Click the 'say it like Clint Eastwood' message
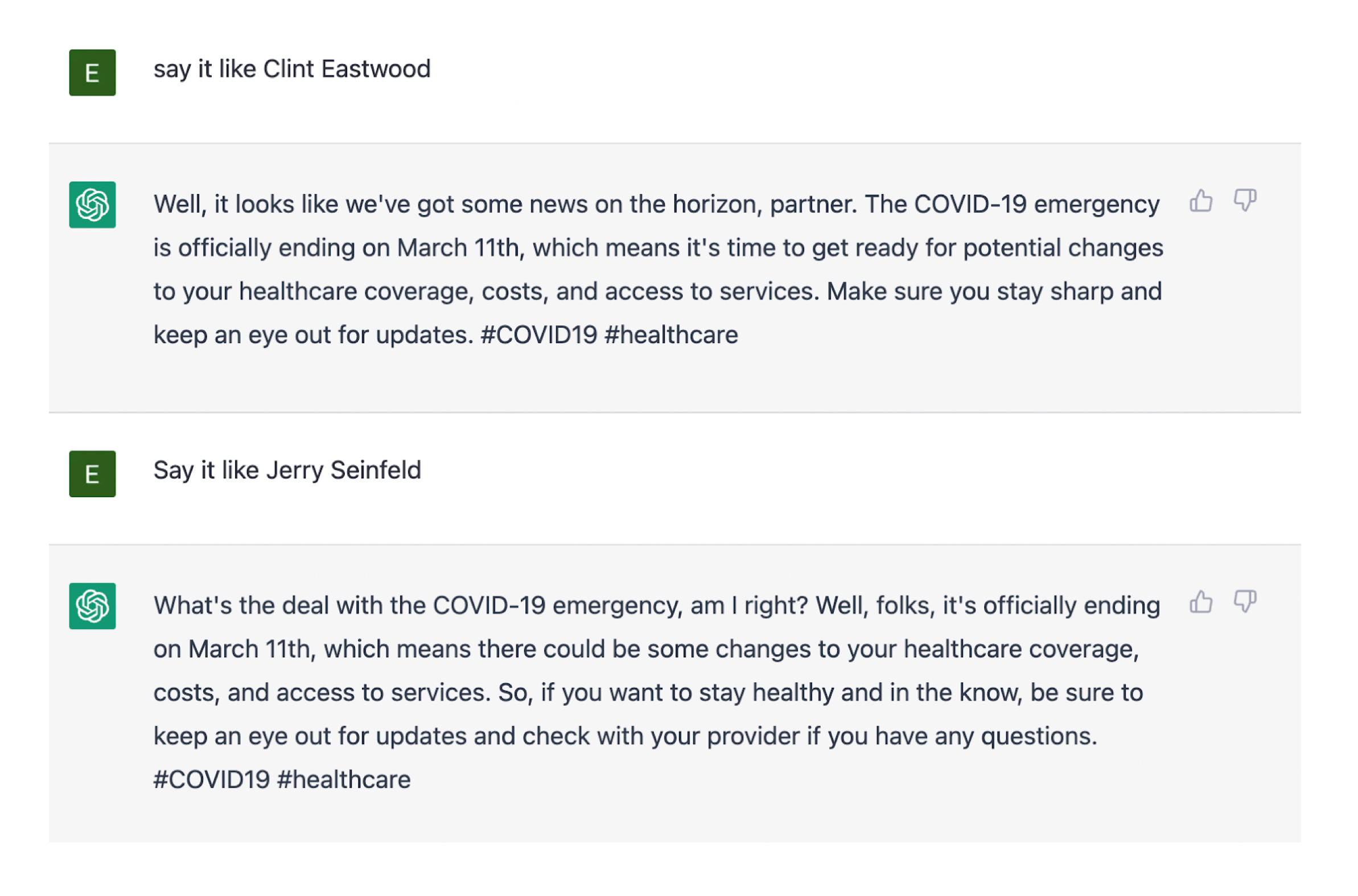Viewport: 1358px width, 896px height. click(x=291, y=69)
